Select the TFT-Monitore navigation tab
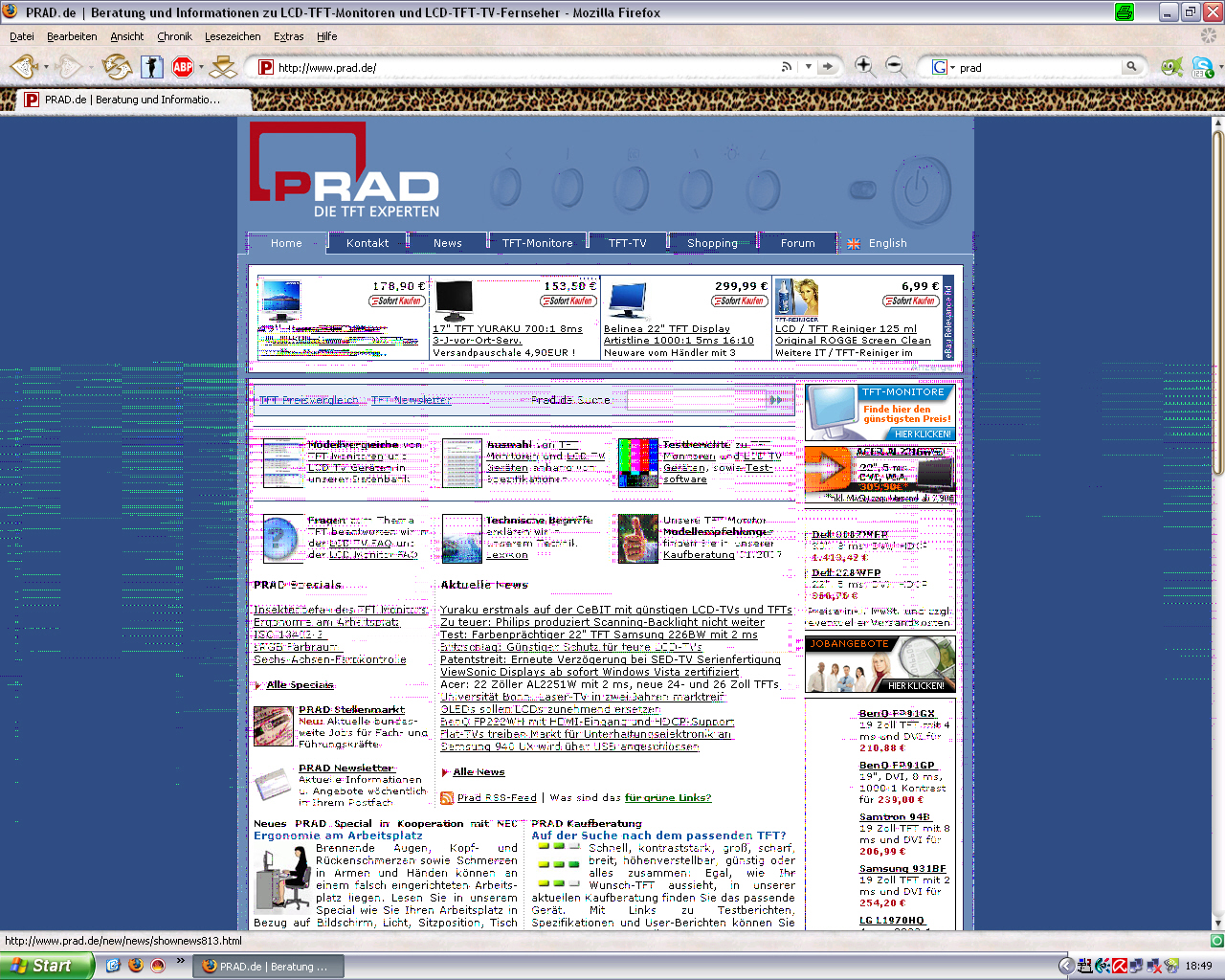Screen dimensions: 1225x980 click(537, 243)
